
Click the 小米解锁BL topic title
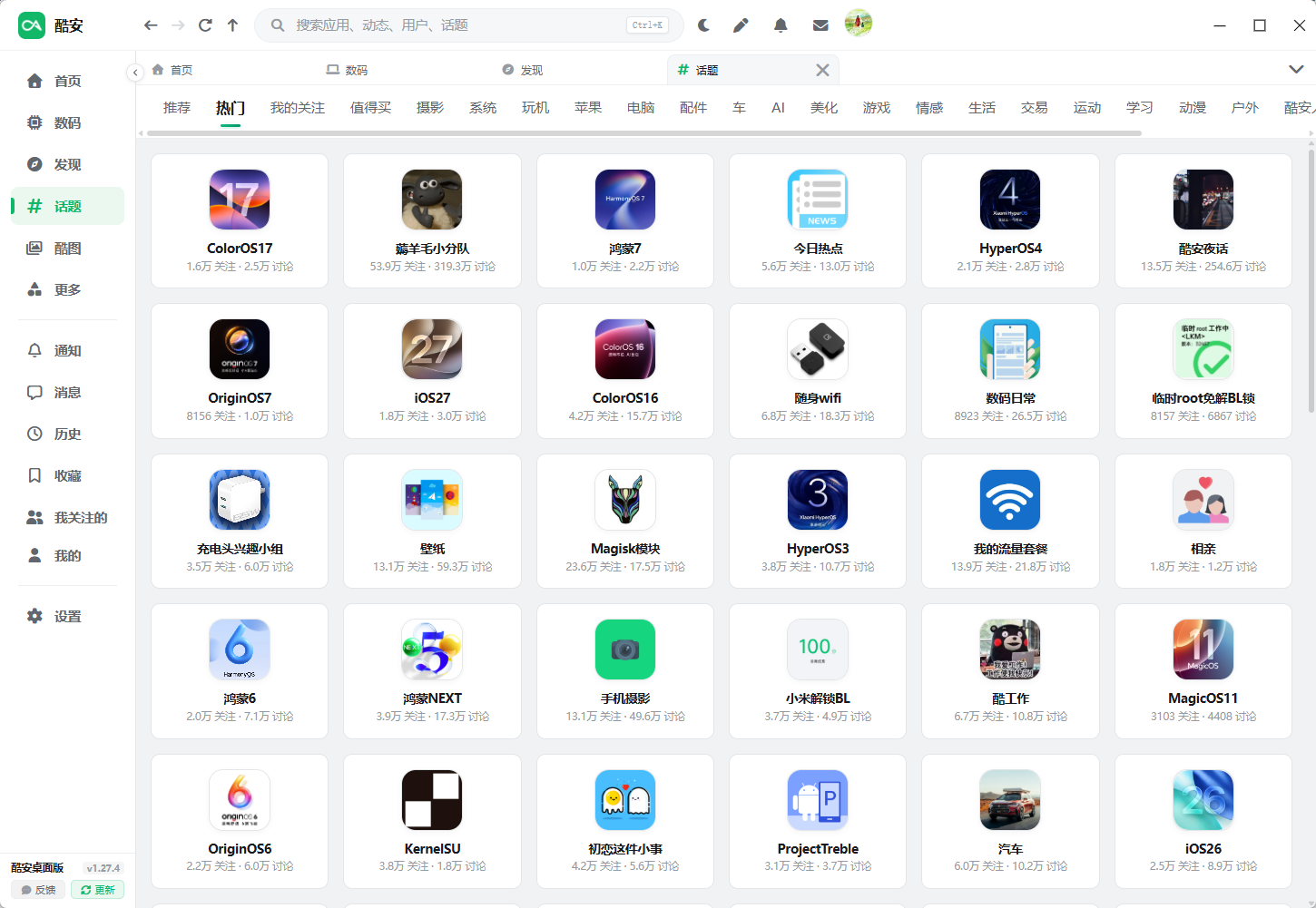coord(818,698)
